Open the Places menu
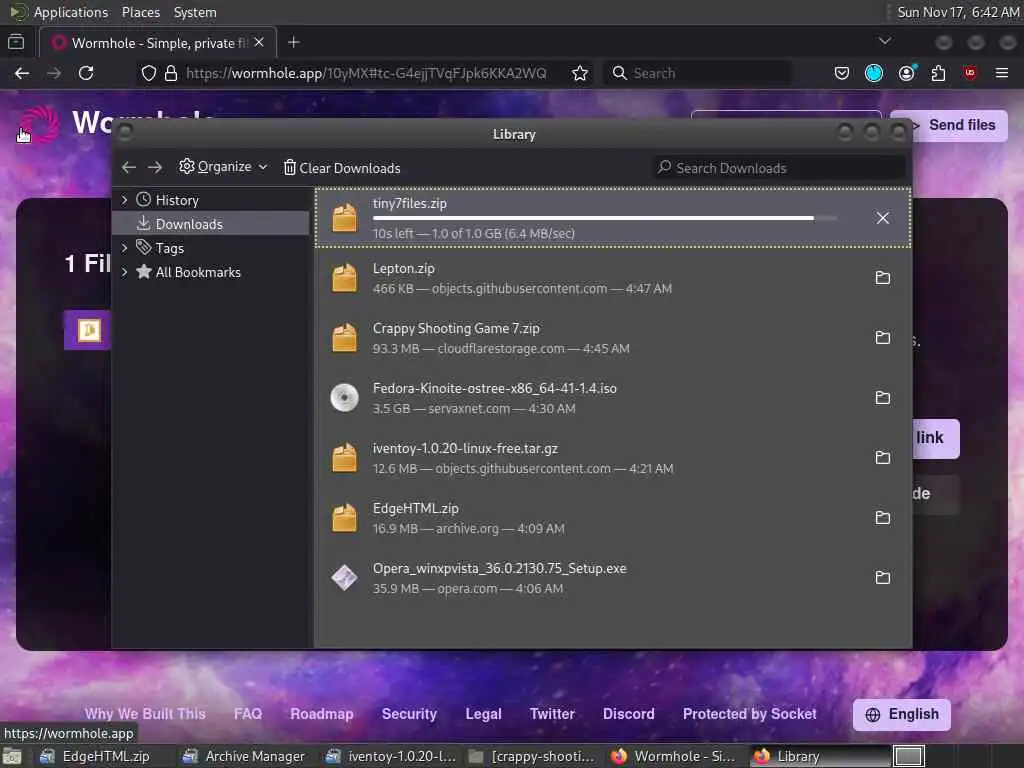The width and height of the screenshot is (1024, 768). 141,12
